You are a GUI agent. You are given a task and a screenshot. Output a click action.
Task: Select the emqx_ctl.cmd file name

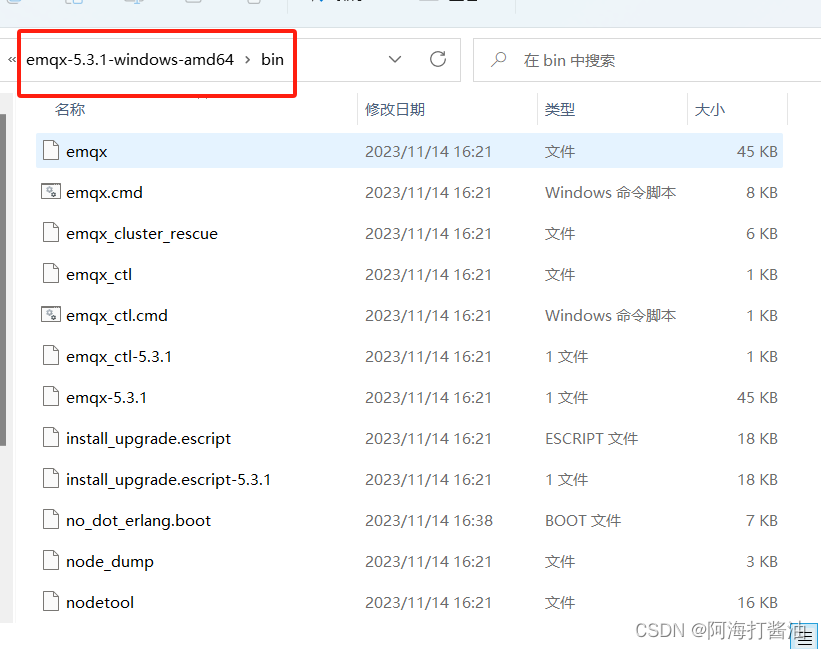117,316
